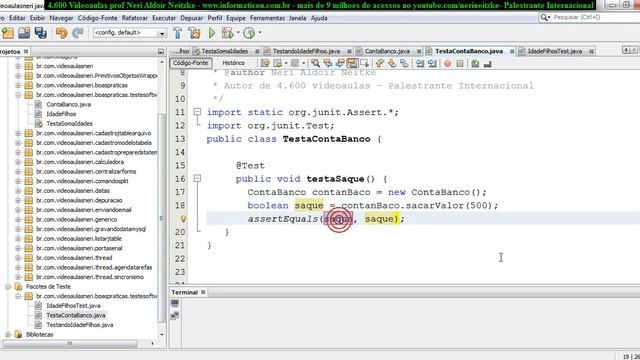Viewport: 640px width, 360px height.
Task: Open the Editar menu
Action: tap(17, 18)
